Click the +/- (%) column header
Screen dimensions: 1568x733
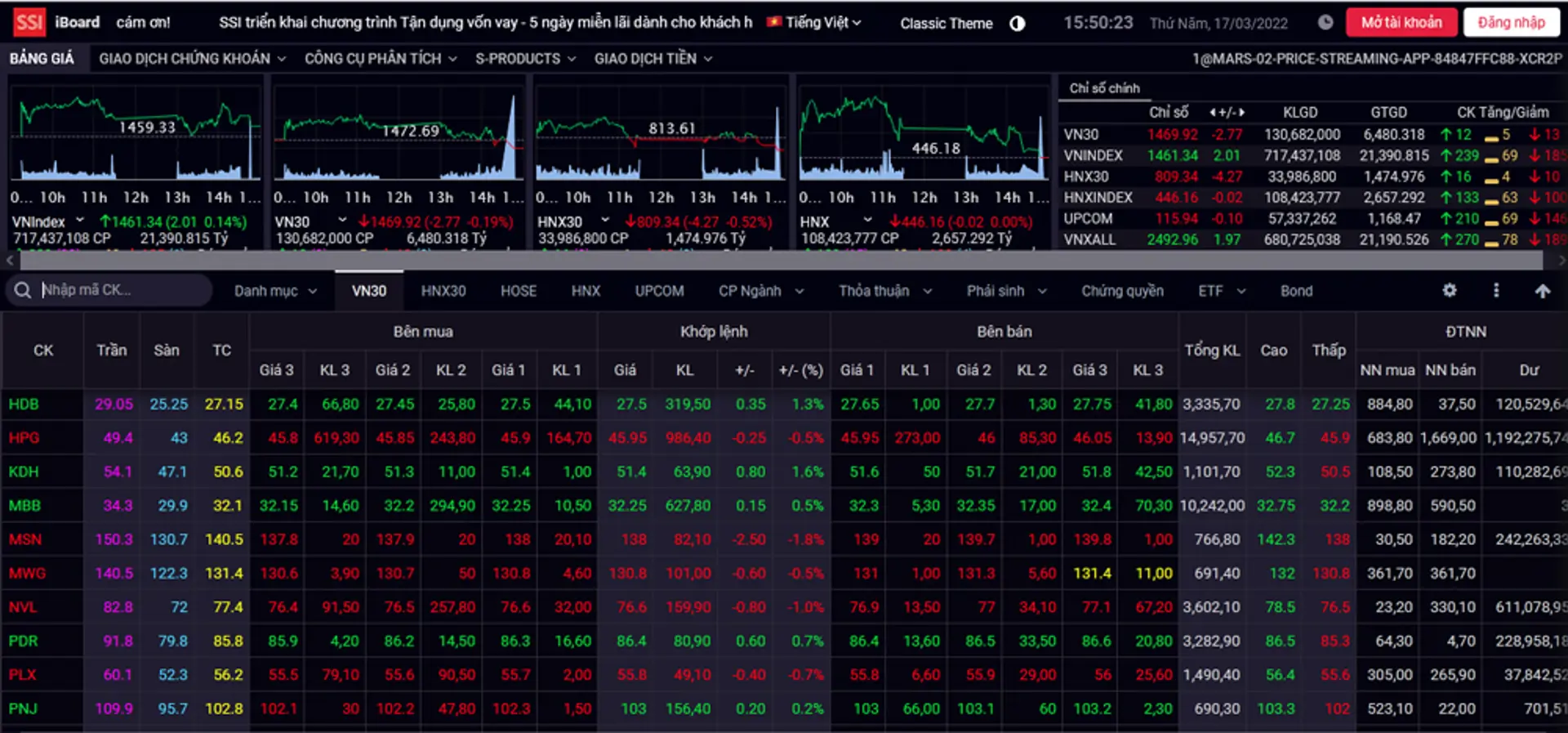pyautogui.click(x=800, y=370)
